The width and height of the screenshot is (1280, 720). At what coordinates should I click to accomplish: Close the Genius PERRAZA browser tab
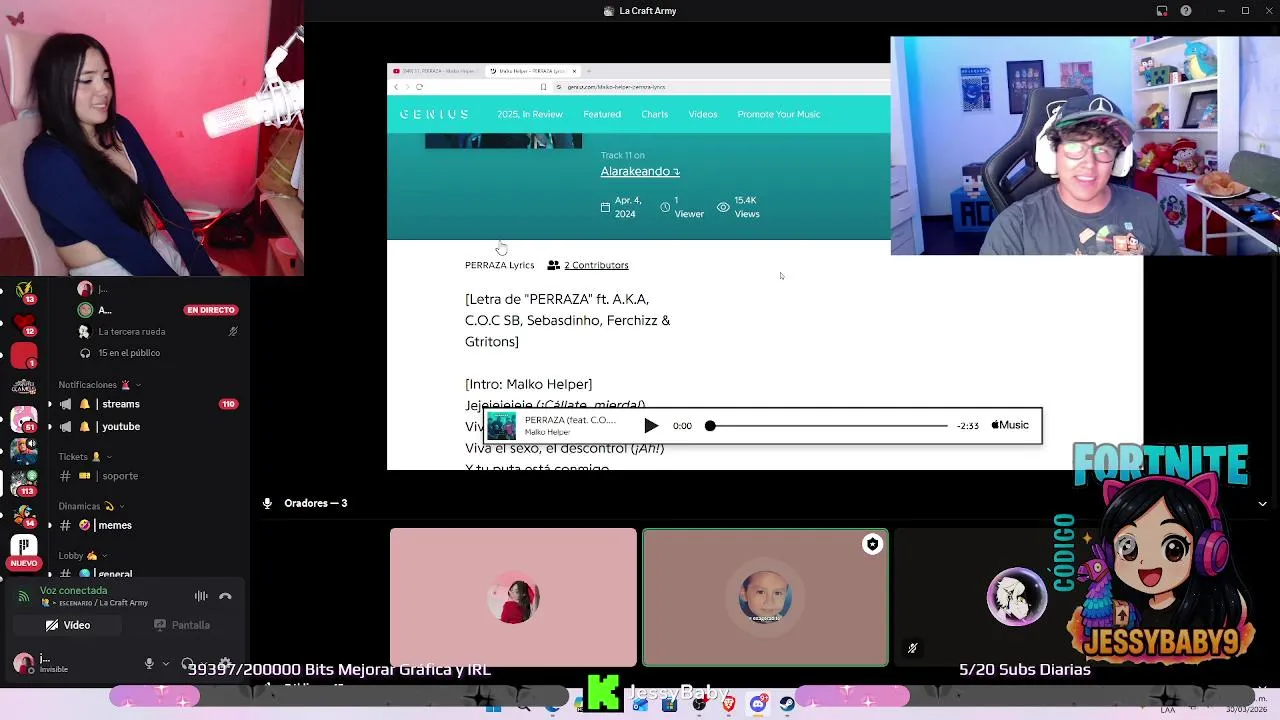point(574,71)
